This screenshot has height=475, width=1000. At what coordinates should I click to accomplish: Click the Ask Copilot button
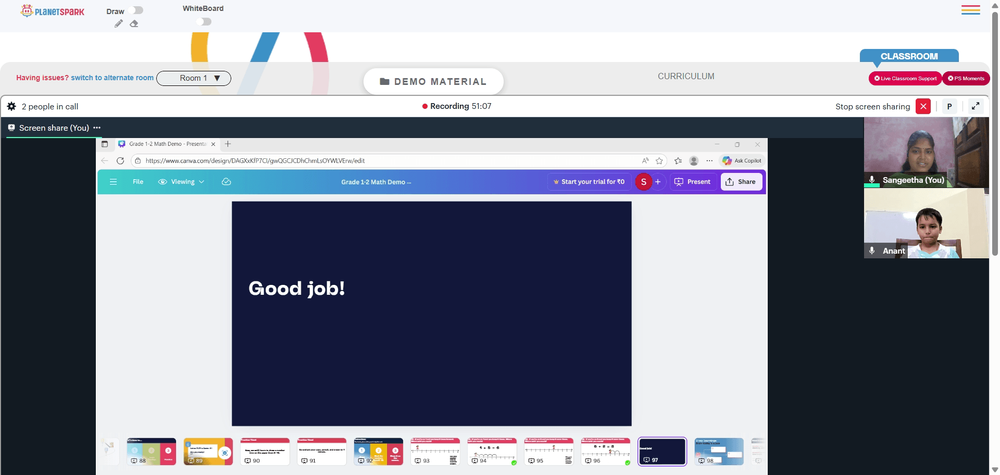point(741,161)
